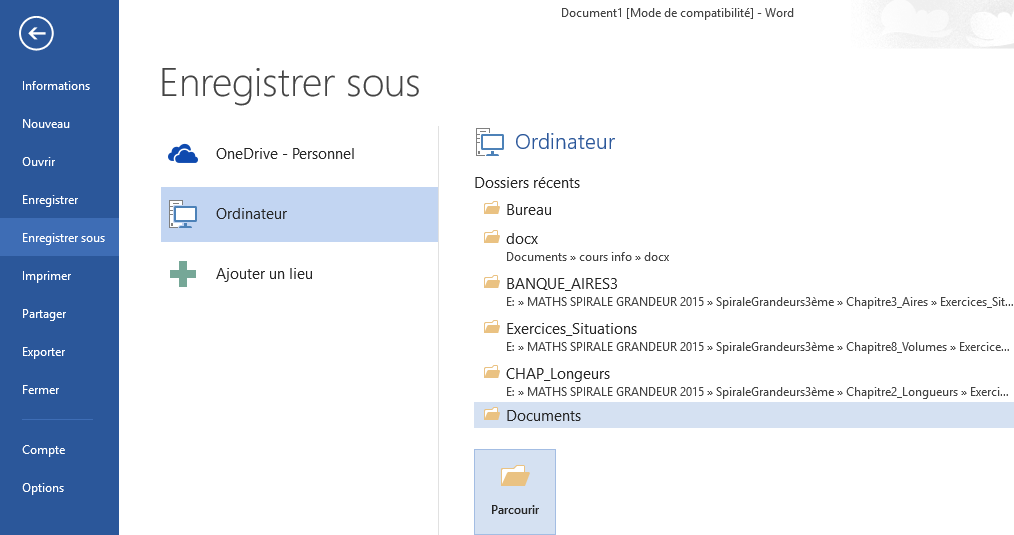Select Exporter in the sidebar

click(x=44, y=352)
